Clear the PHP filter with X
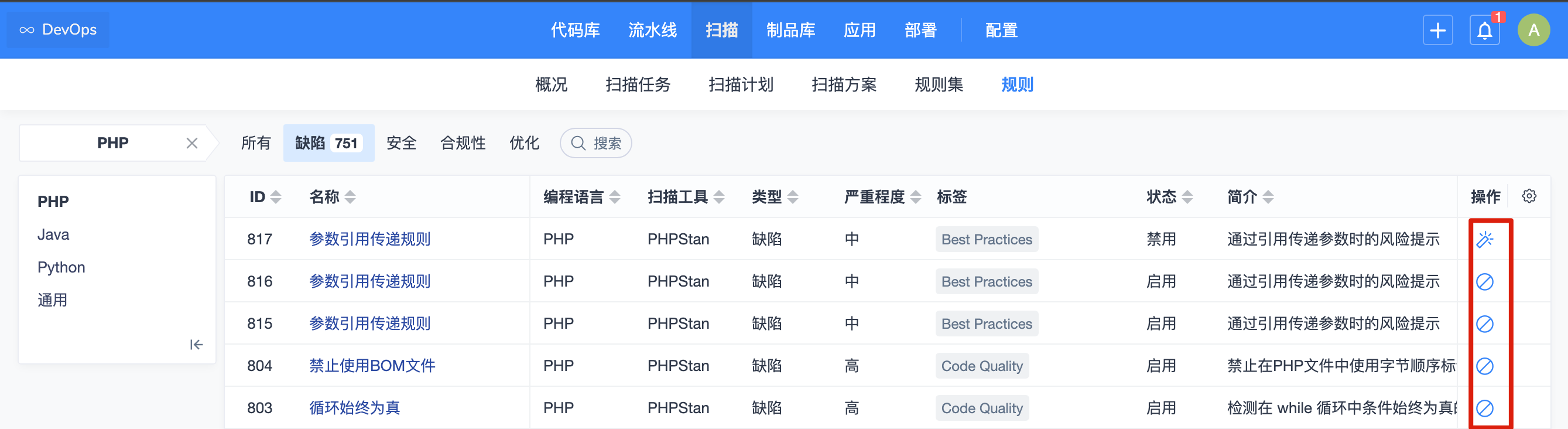1568x429 pixels. coord(191,143)
